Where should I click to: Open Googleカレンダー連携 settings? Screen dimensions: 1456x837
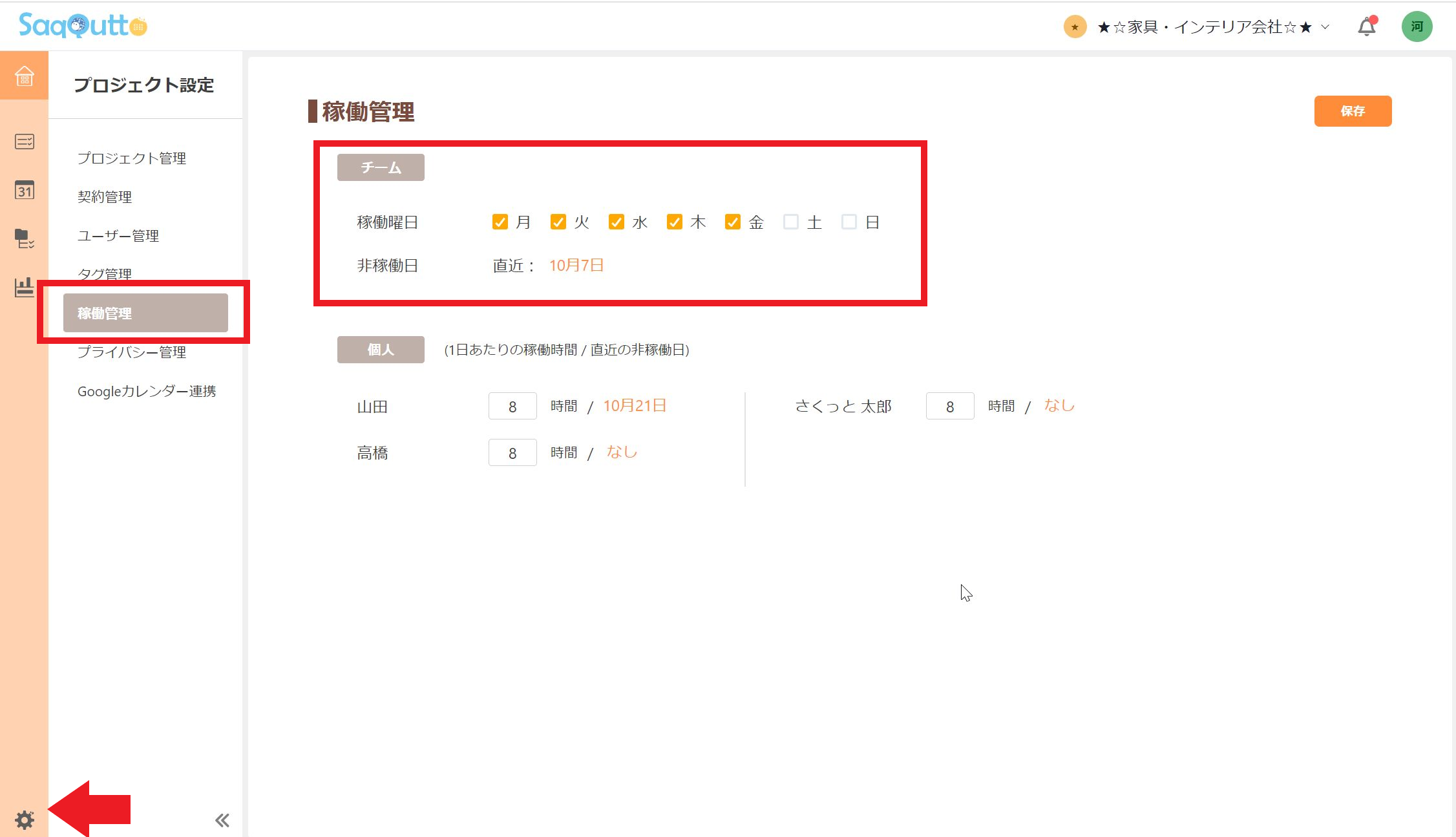(147, 390)
